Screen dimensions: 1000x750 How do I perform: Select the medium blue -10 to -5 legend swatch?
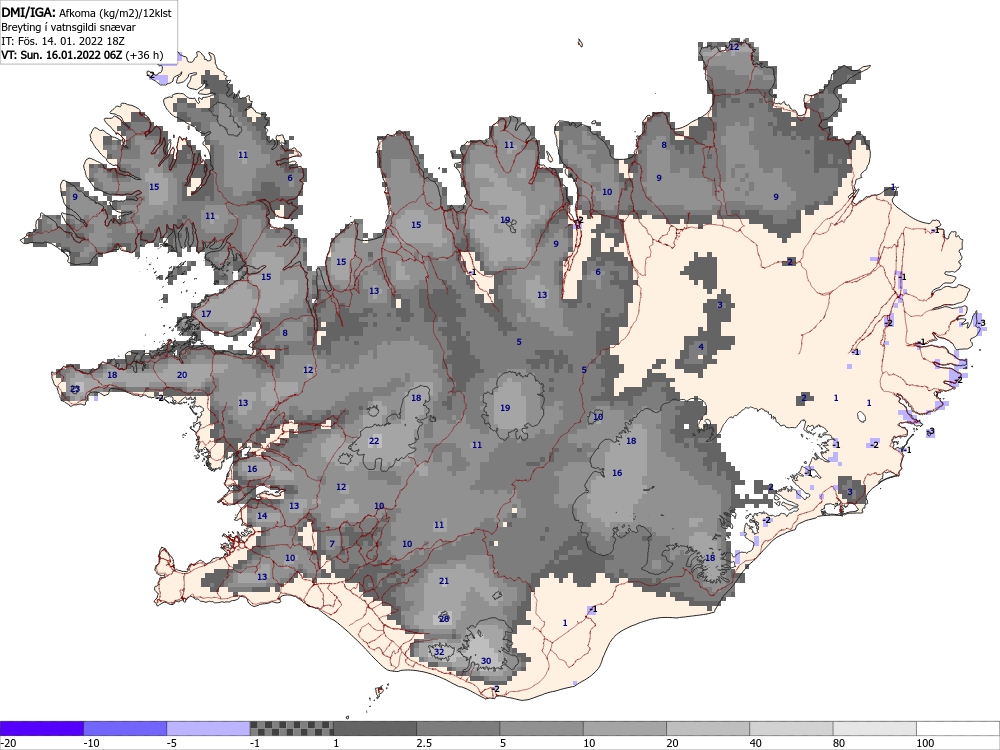125,728
